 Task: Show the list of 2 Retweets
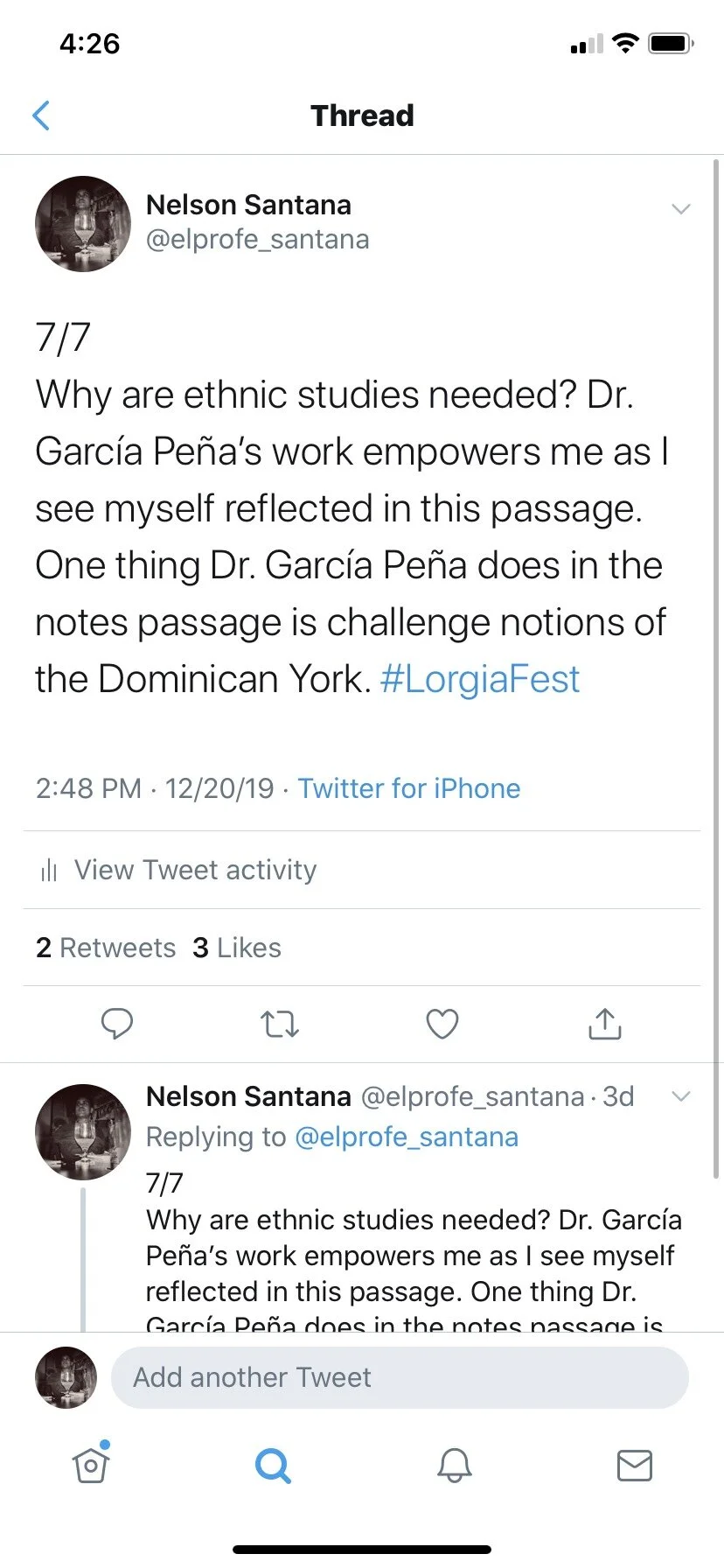click(106, 948)
